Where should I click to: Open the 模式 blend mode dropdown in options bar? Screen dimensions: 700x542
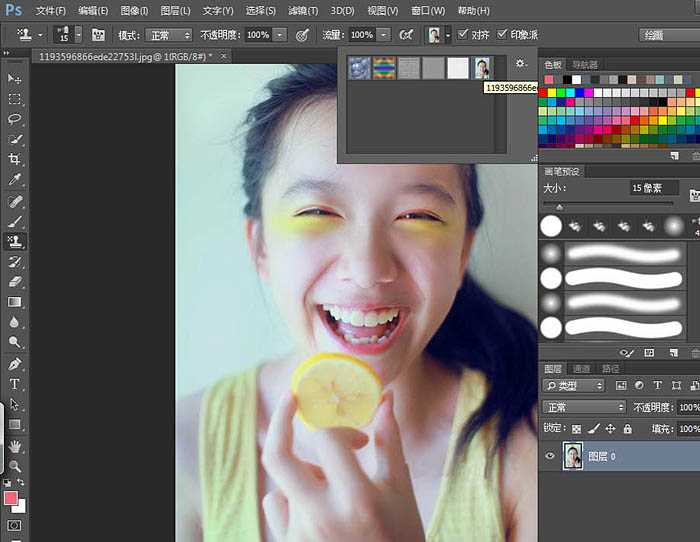click(167, 34)
